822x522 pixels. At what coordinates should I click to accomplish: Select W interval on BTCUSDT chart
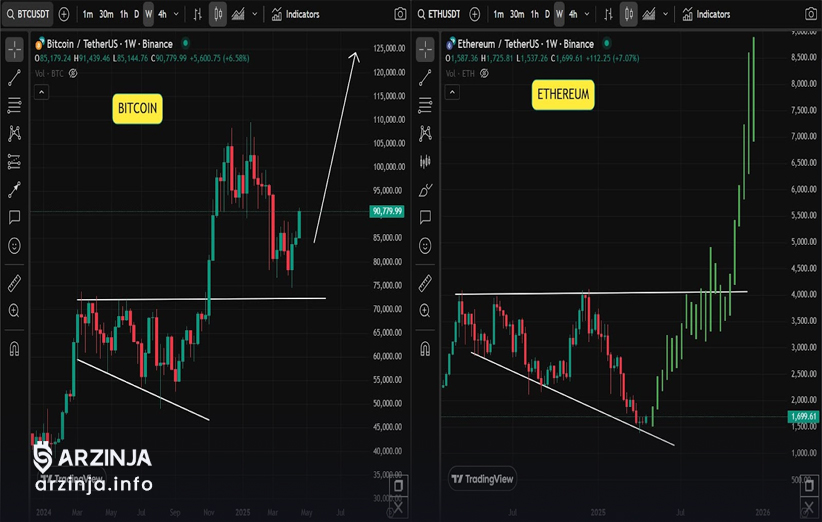tap(148, 14)
